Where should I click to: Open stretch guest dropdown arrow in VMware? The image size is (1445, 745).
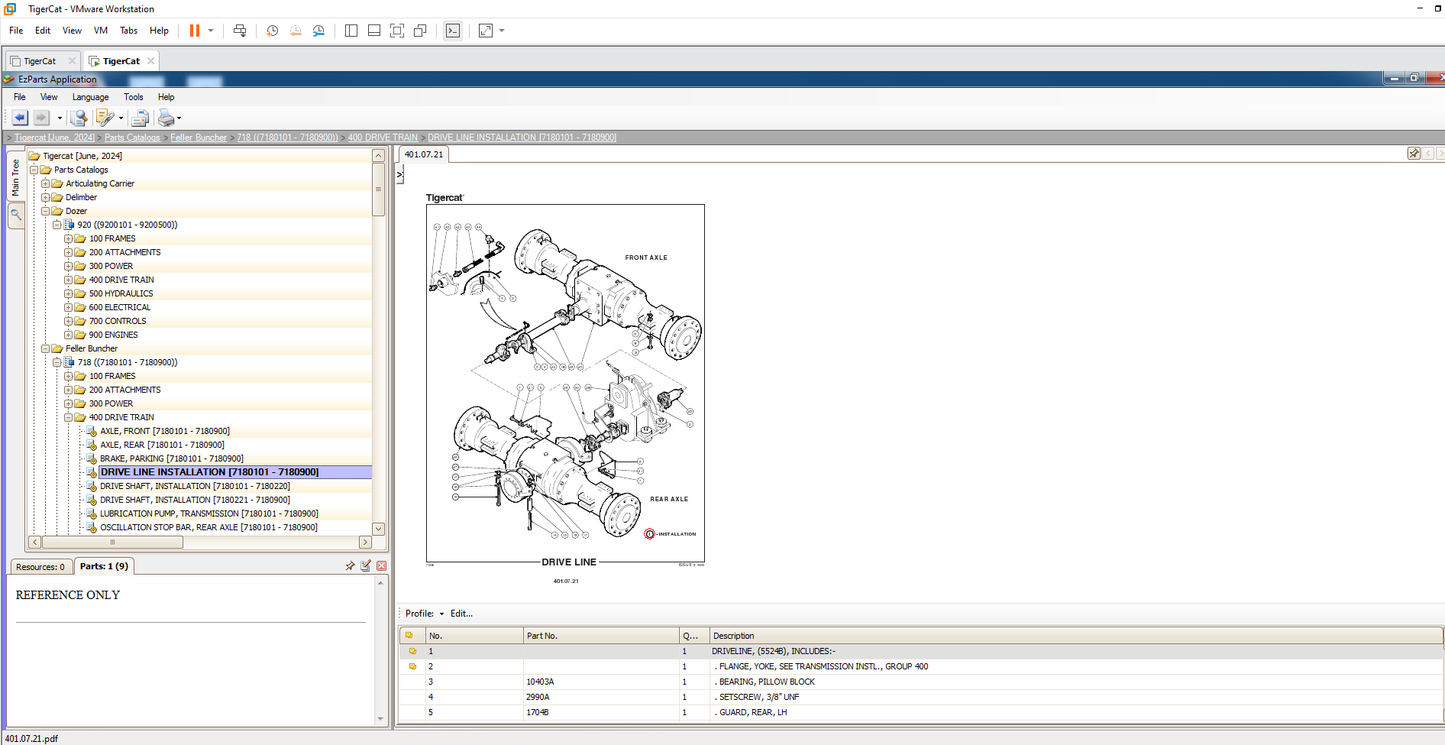click(x=502, y=31)
